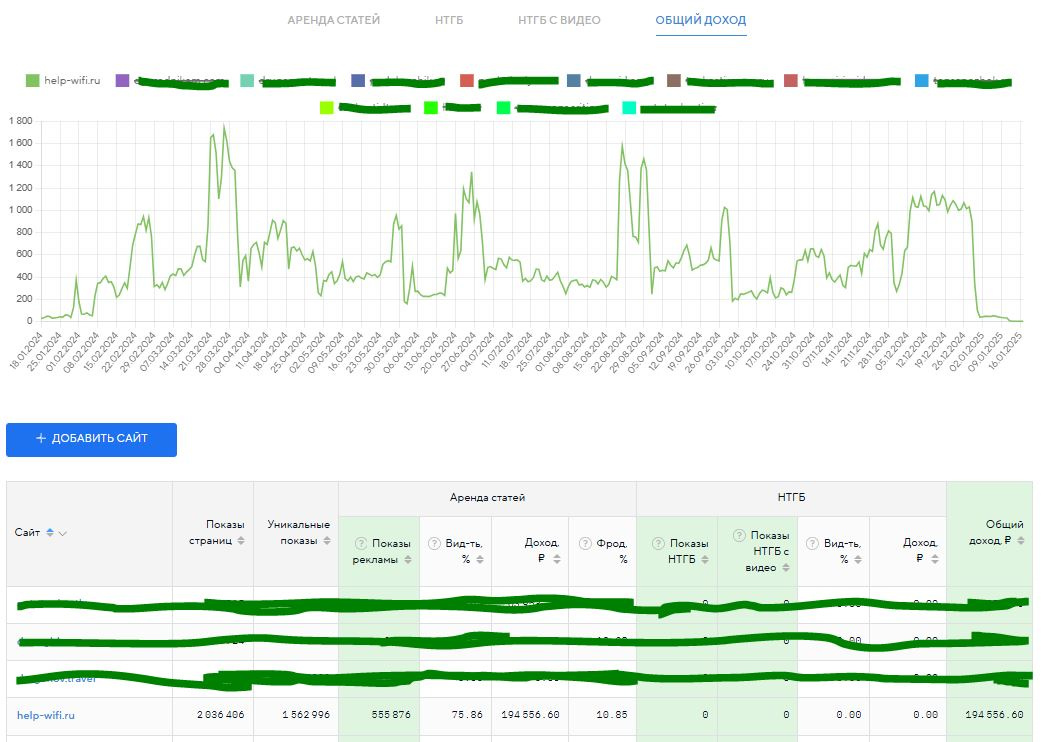Sort by Уникальные показы column
1041x742 pixels.
coord(327,541)
